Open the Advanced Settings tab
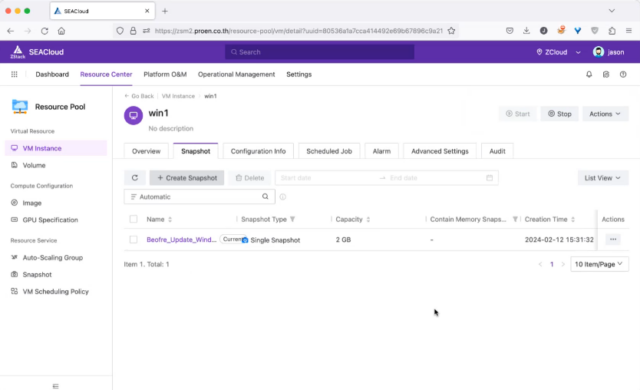The image size is (640, 390). coord(440,151)
